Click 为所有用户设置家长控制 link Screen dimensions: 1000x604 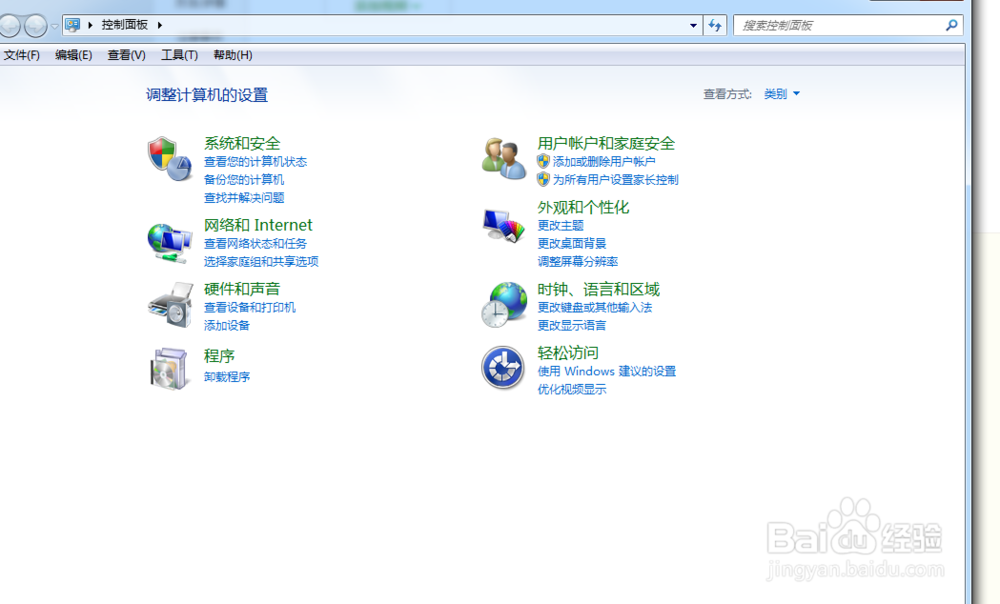tap(615, 180)
